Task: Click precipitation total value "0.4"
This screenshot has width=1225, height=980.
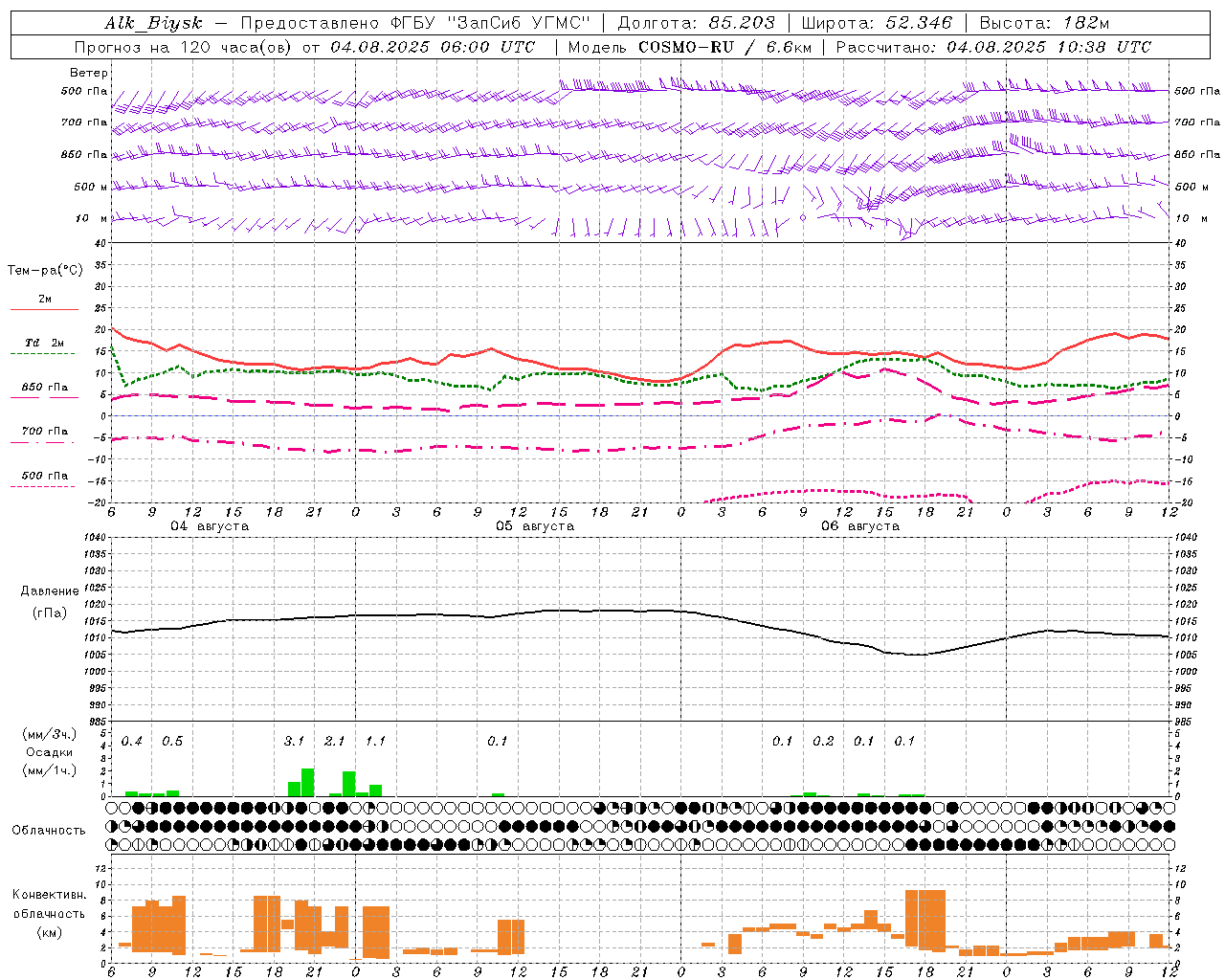Action: [x=131, y=742]
